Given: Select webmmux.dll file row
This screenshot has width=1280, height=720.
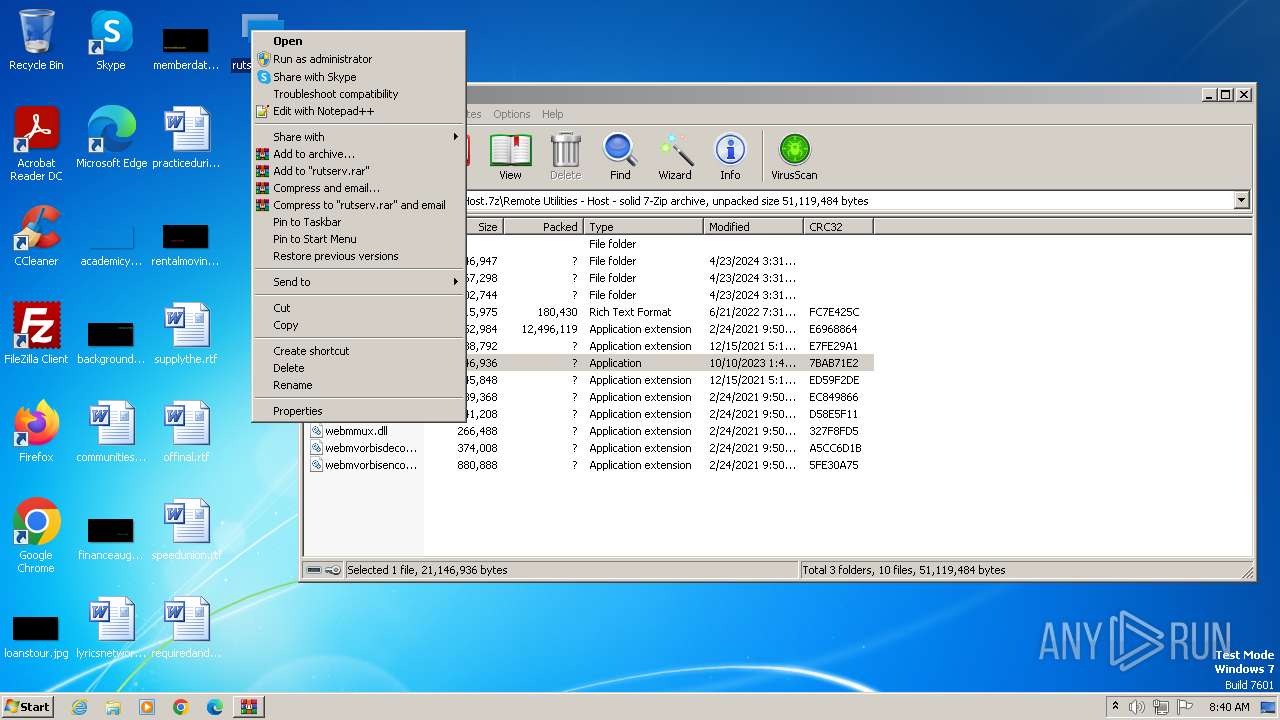Looking at the screenshot, I should [588, 431].
